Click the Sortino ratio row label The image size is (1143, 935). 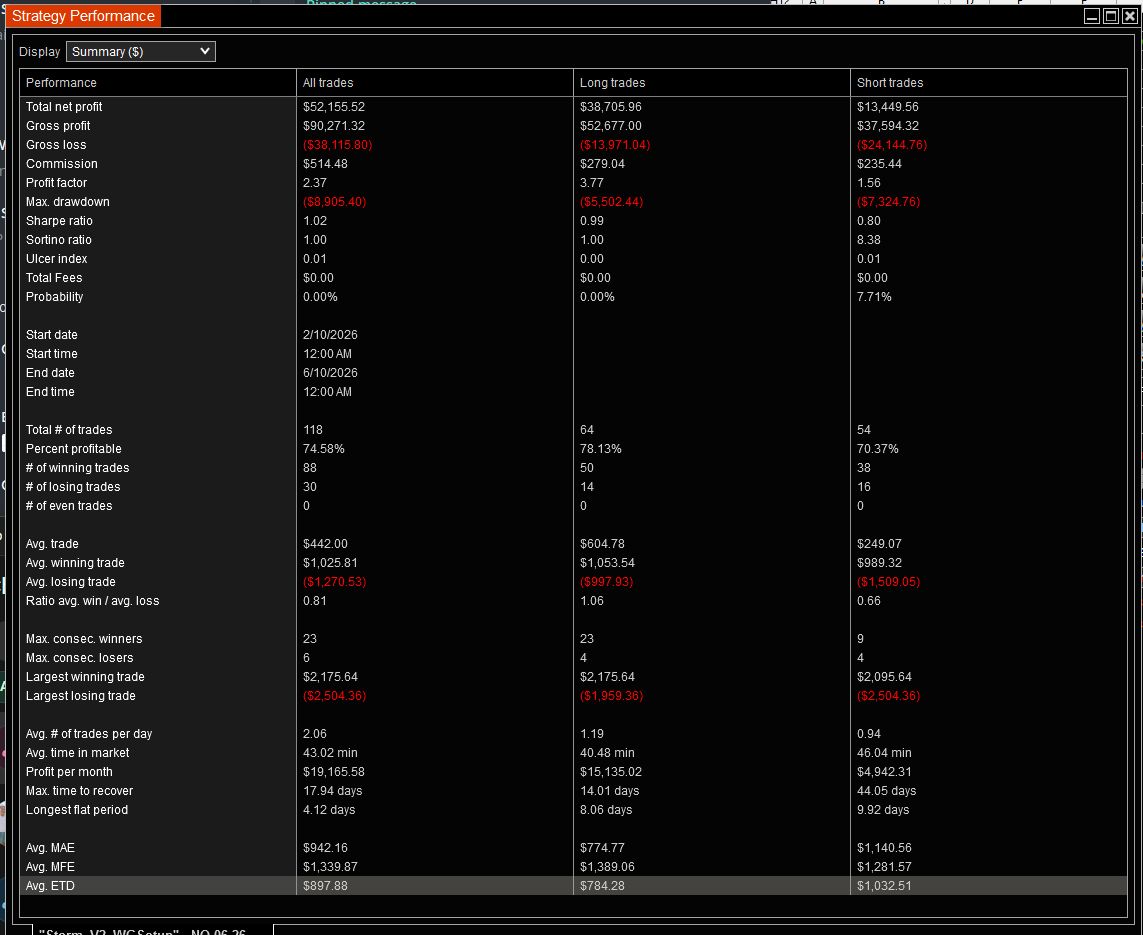coord(59,240)
